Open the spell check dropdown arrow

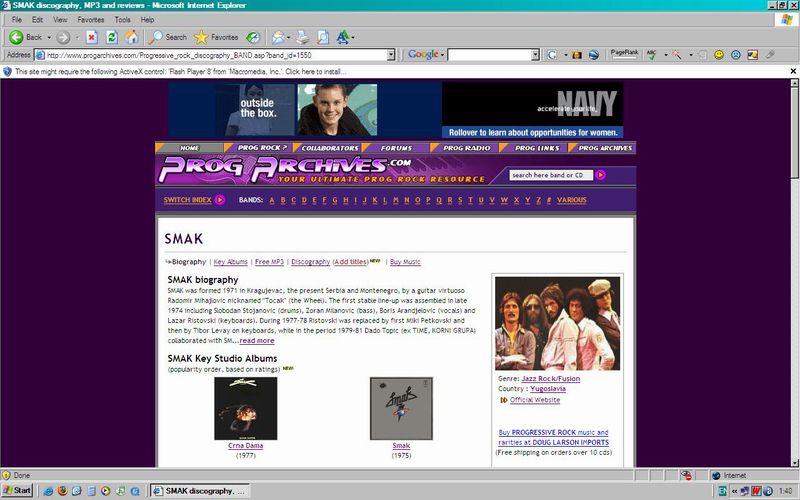pos(665,55)
